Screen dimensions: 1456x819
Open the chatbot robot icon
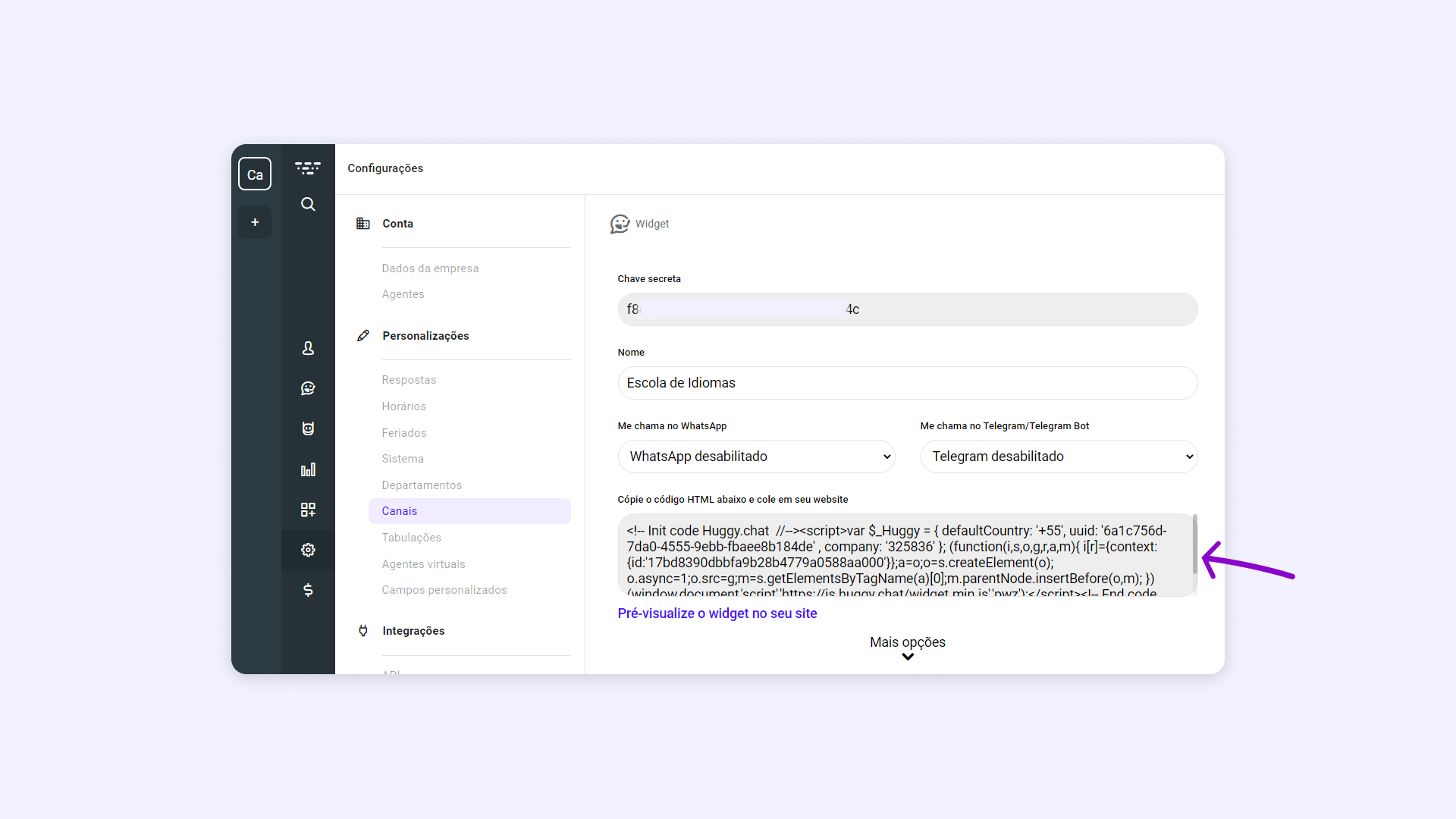coord(308,428)
